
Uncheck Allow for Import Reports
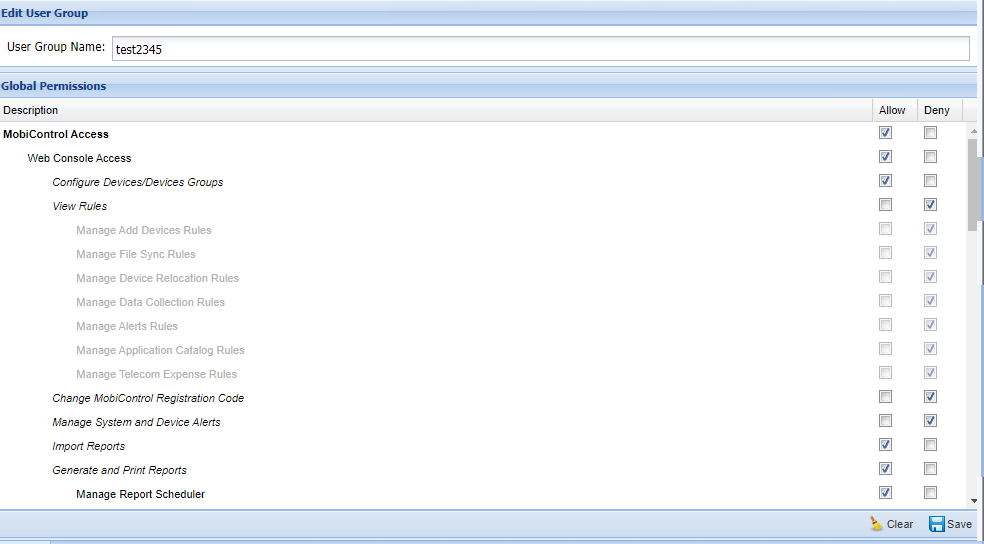(885, 445)
